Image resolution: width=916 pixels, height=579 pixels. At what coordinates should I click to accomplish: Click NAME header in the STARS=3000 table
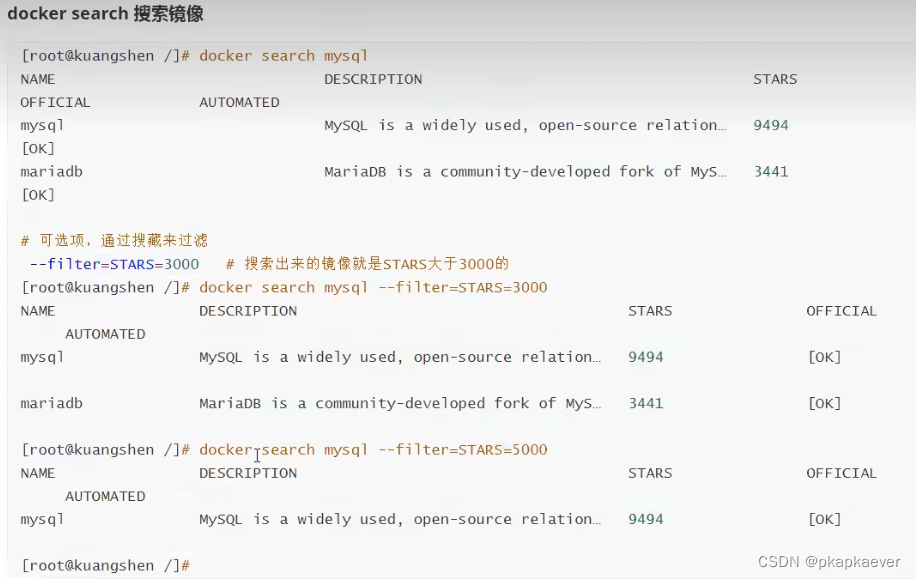[x=38, y=311]
